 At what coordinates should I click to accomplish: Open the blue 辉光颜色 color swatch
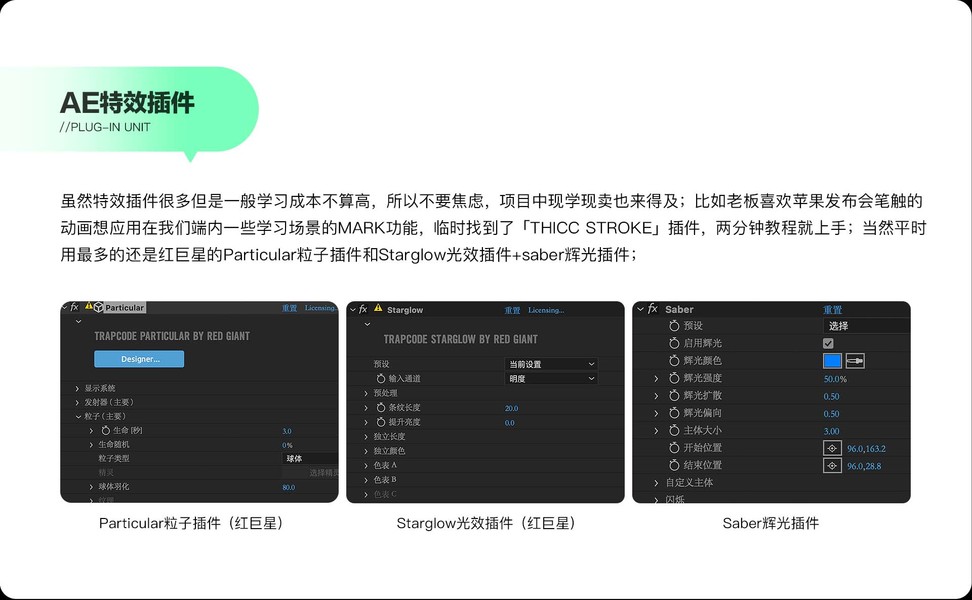(x=833, y=360)
